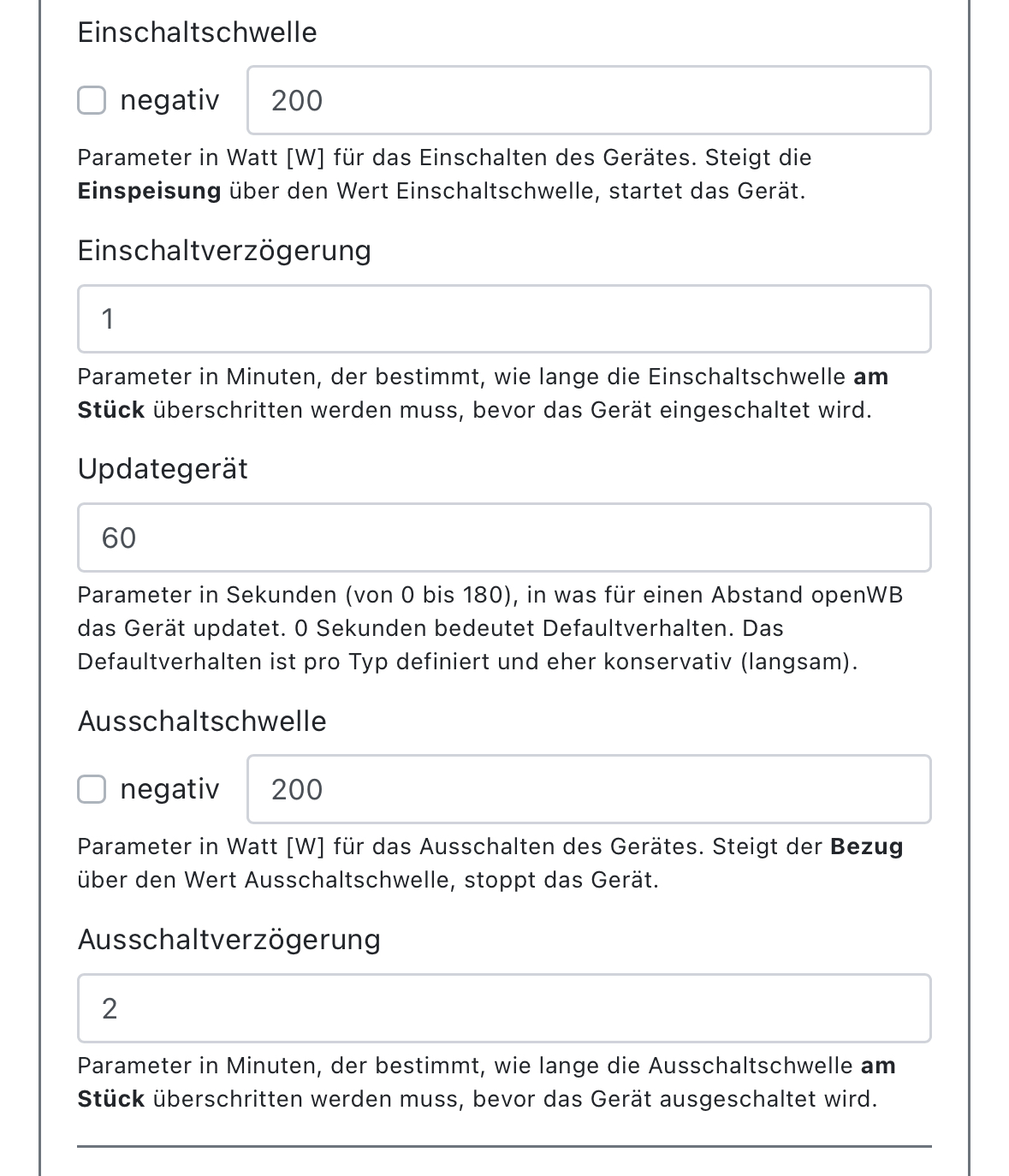Click the Ausschaltverzögerung input showing 2
Image resolution: width=1009 pixels, height=1176 pixels.
[504, 1008]
